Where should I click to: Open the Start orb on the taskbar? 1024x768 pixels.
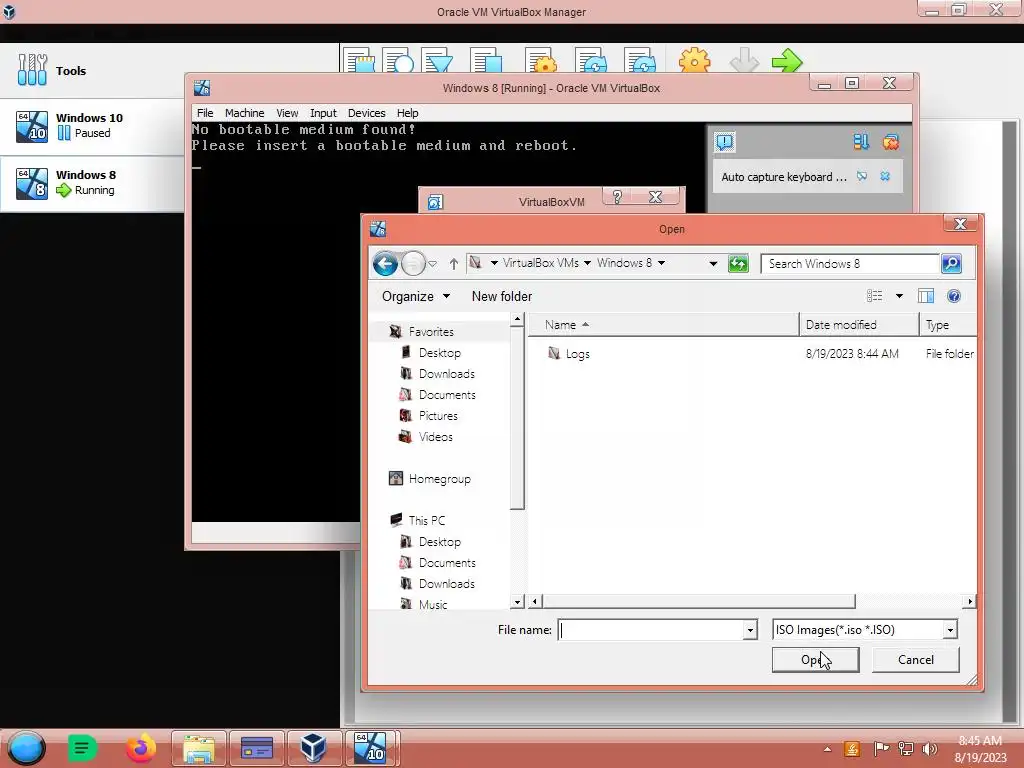[x=26, y=748]
